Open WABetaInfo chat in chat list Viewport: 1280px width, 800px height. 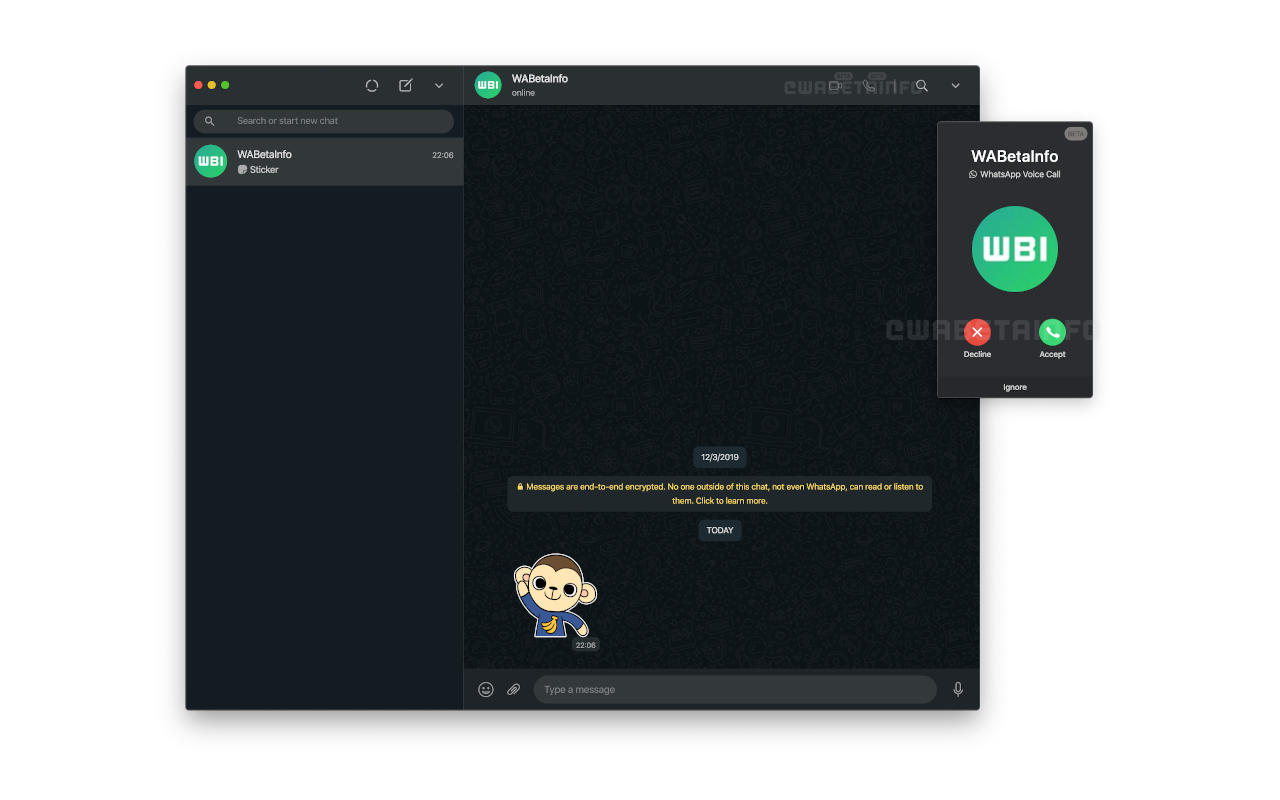(x=324, y=161)
